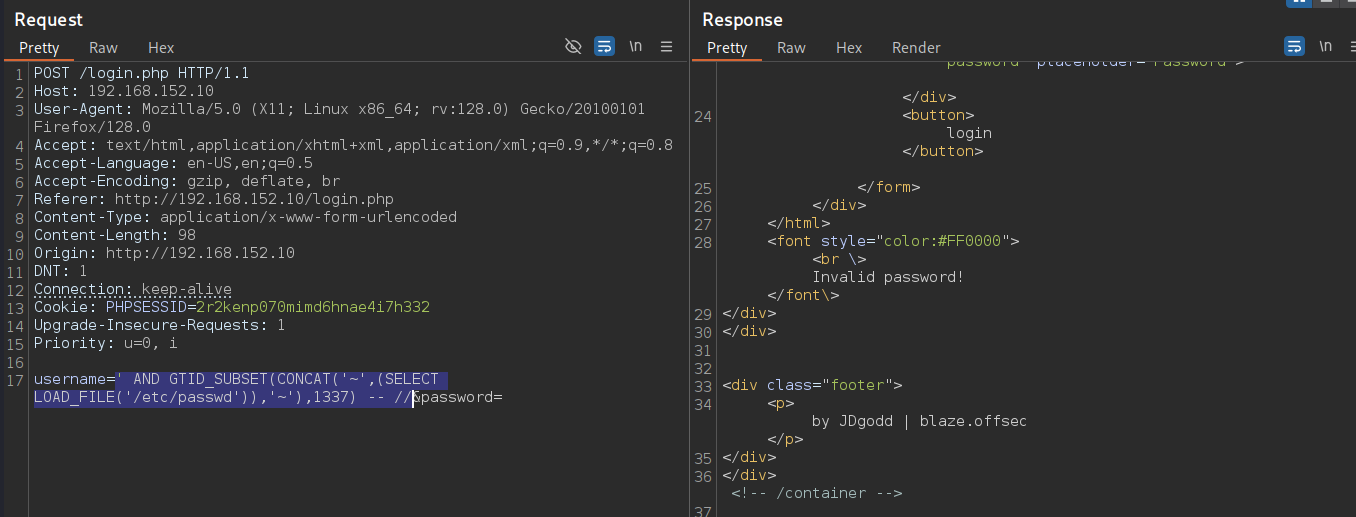This screenshot has width=1356, height=517.
Task: Click the Priority: u=0, i header
Action: 106,343
